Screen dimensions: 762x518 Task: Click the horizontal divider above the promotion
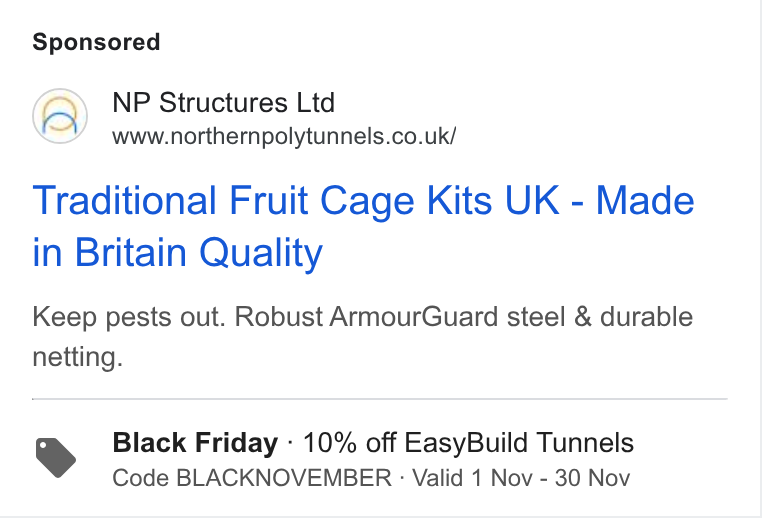point(380,399)
